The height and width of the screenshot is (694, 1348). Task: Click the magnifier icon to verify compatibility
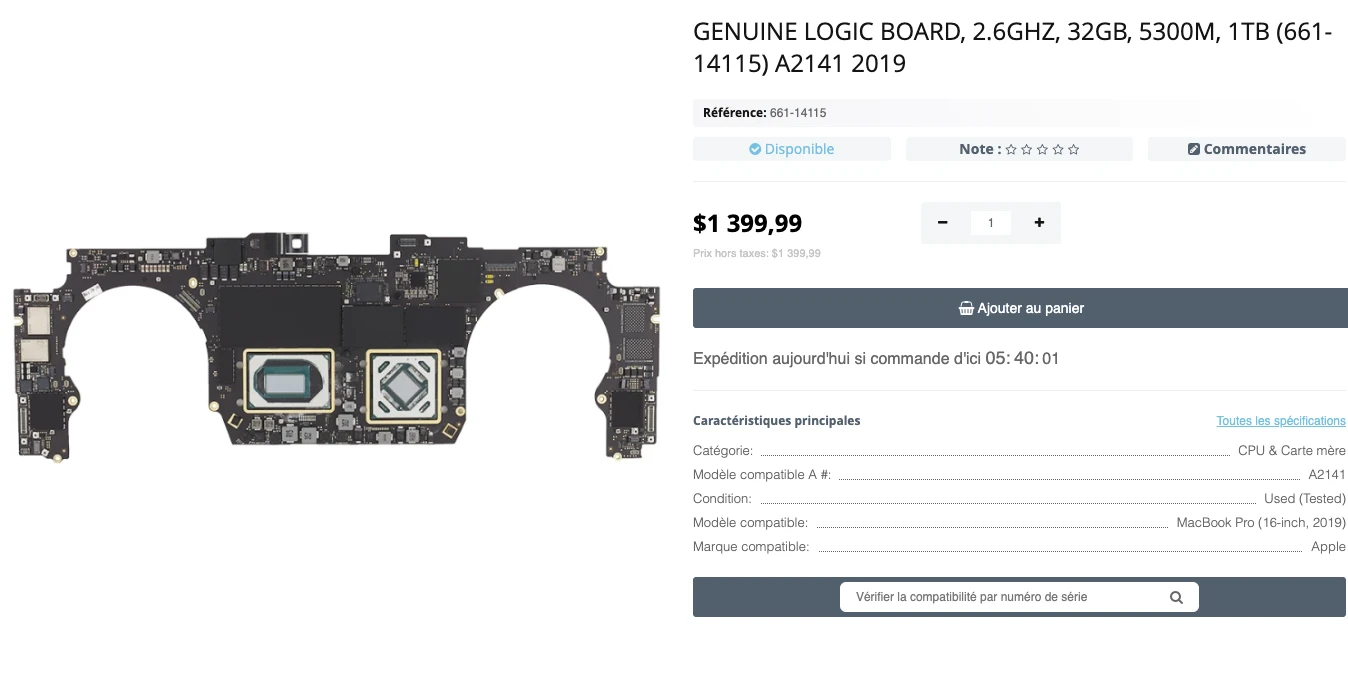click(x=1176, y=597)
